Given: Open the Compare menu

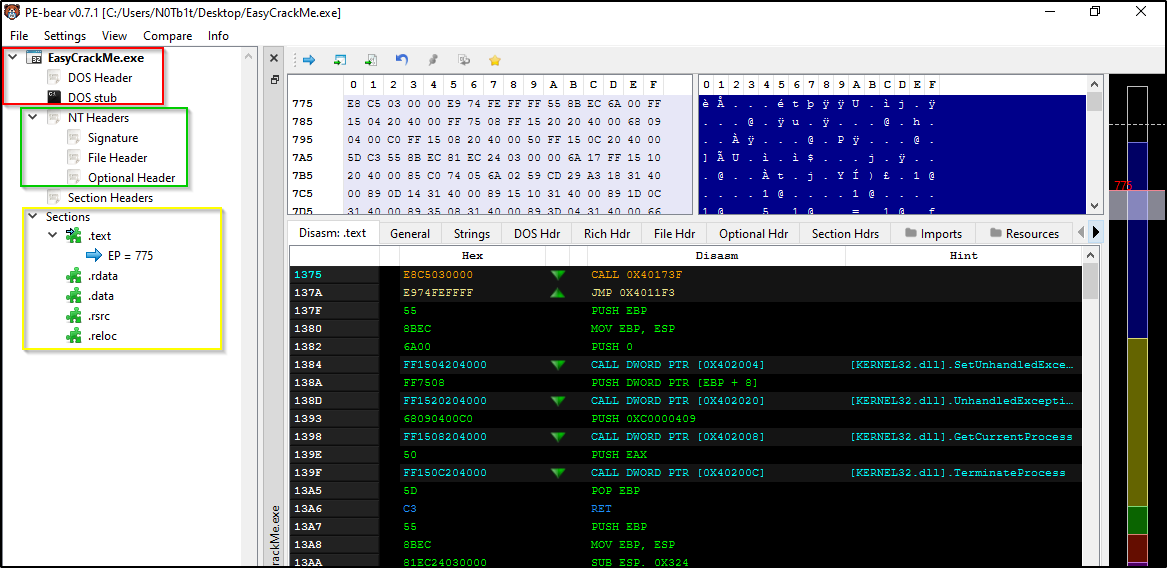Looking at the screenshot, I should (x=167, y=36).
